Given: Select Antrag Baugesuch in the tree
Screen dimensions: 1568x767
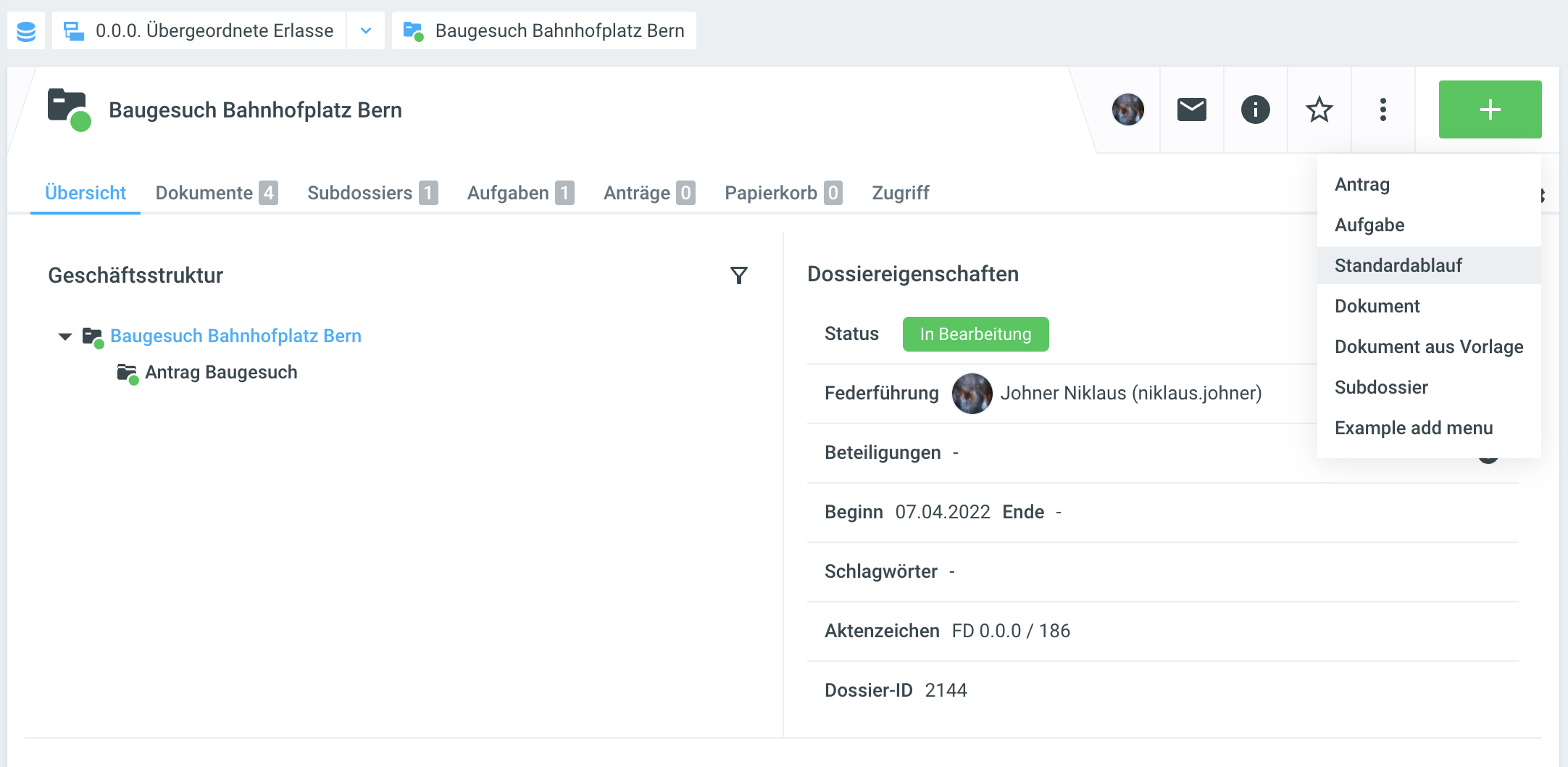Looking at the screenshot, I should (x=221, y=373).
